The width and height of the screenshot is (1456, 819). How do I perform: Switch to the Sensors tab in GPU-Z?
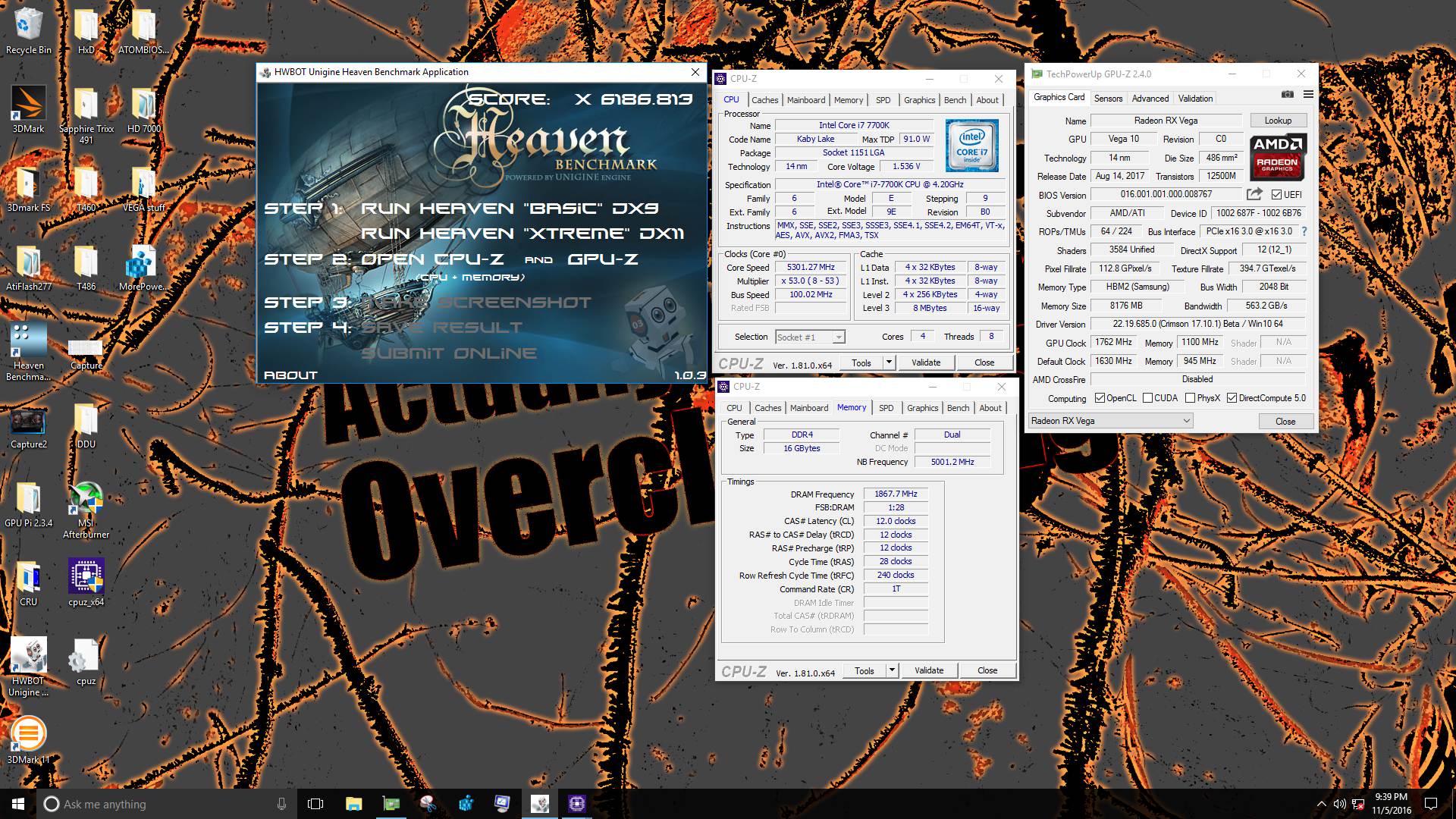tap(1108, 99)
